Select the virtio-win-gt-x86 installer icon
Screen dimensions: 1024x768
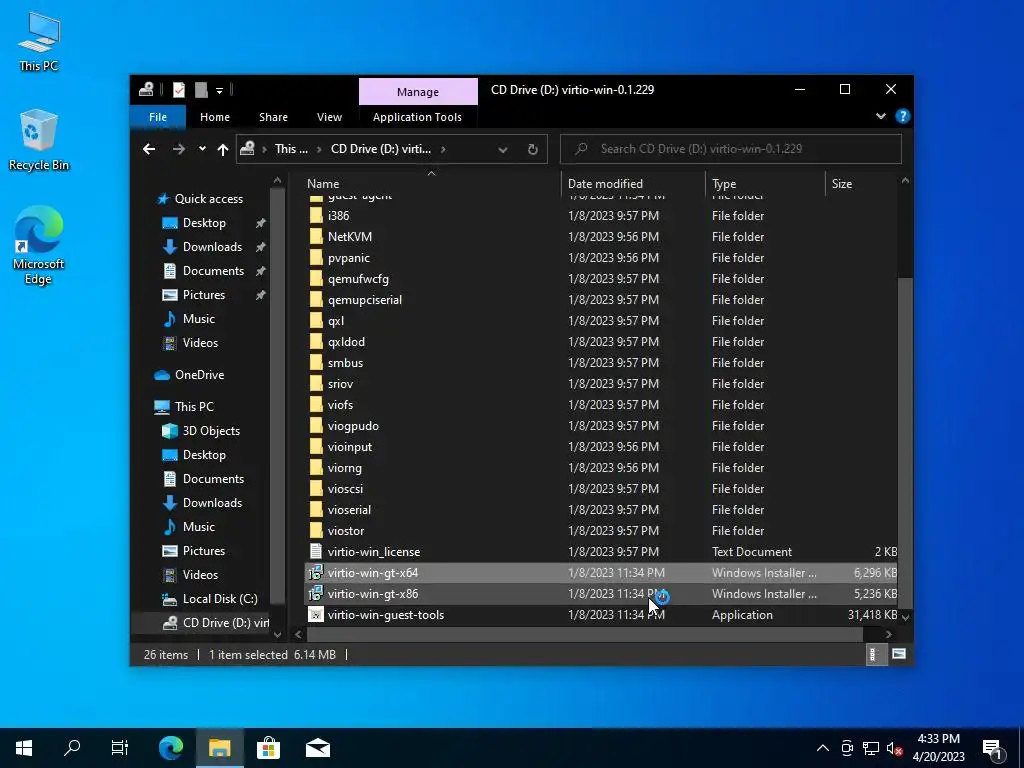[316, 594]
